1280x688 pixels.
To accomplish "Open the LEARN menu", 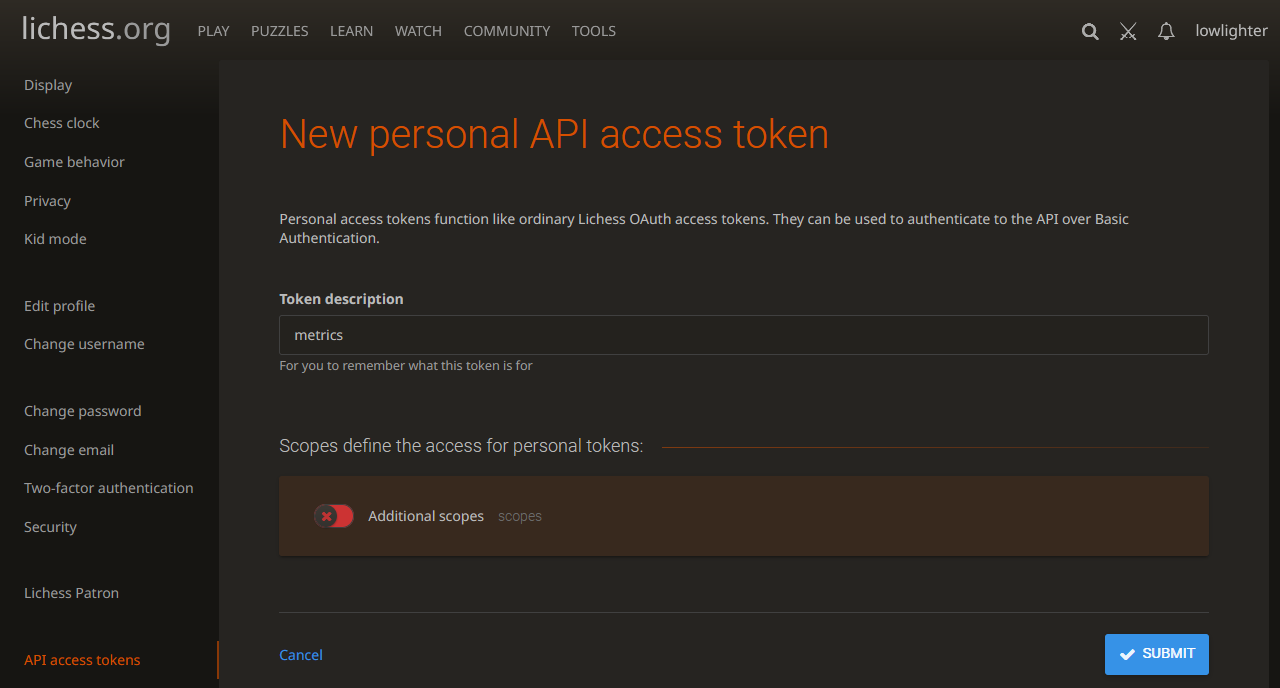I will (x=351, y=31).
